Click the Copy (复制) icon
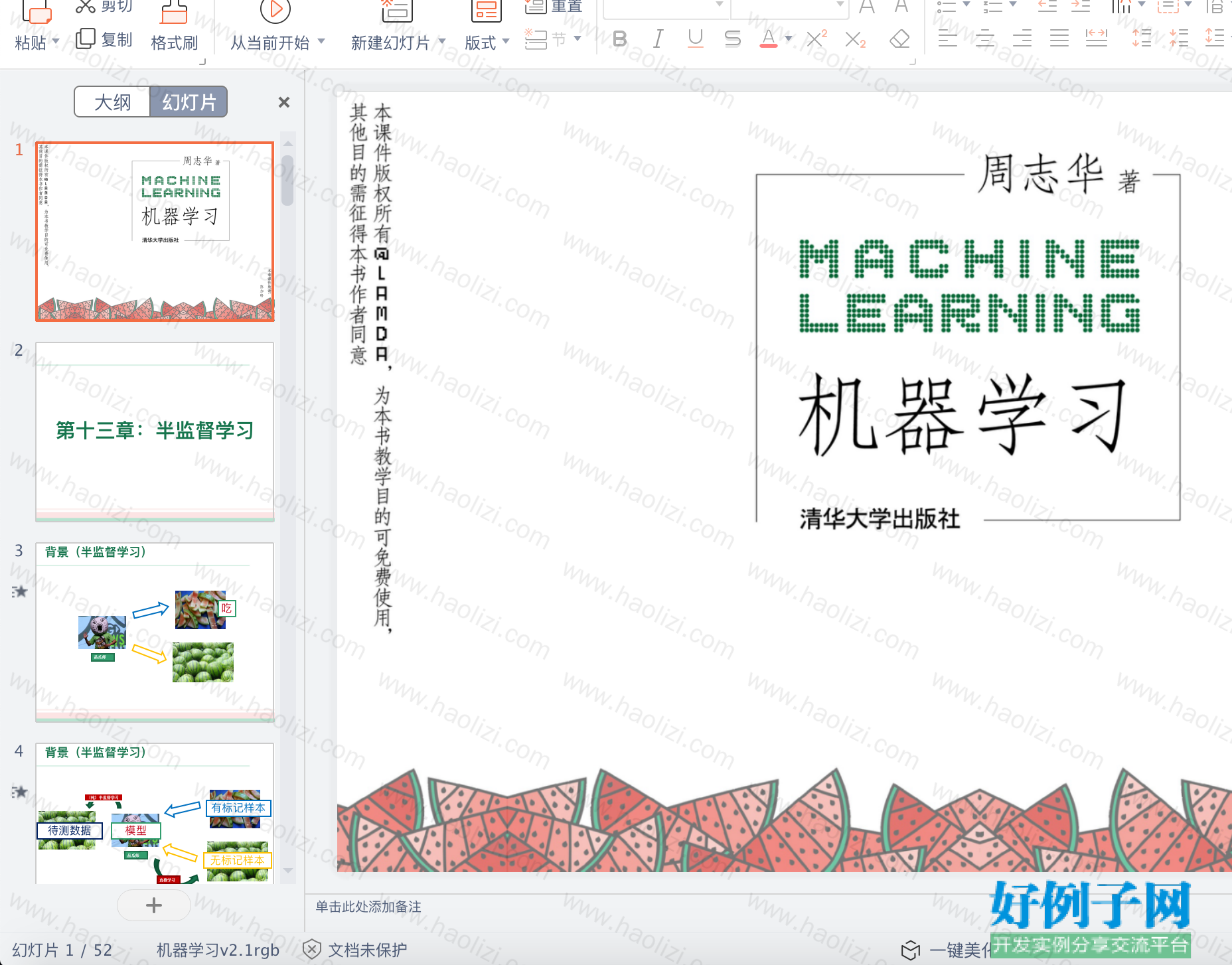Image resolution: width=1232 pixels, height=965 pixels. click(x=86, y=39)
